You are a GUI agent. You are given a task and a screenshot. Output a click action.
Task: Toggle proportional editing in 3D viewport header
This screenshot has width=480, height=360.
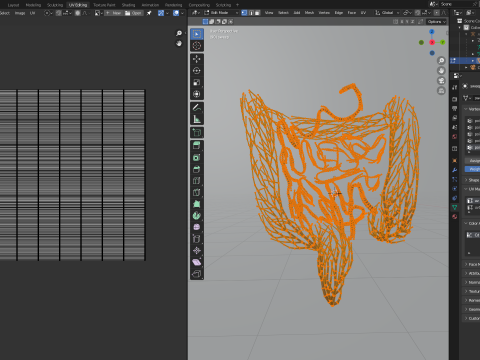[x=437, y=13]
